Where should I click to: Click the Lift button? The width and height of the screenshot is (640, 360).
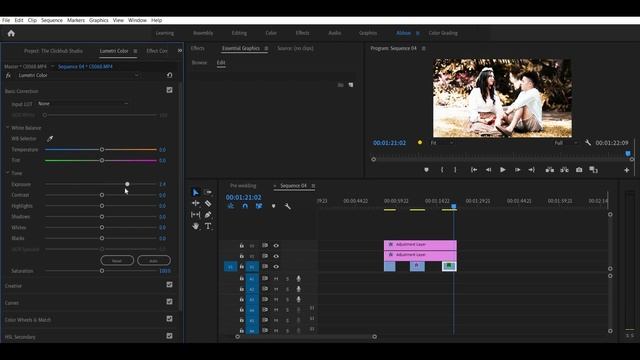tap(550, 170)
